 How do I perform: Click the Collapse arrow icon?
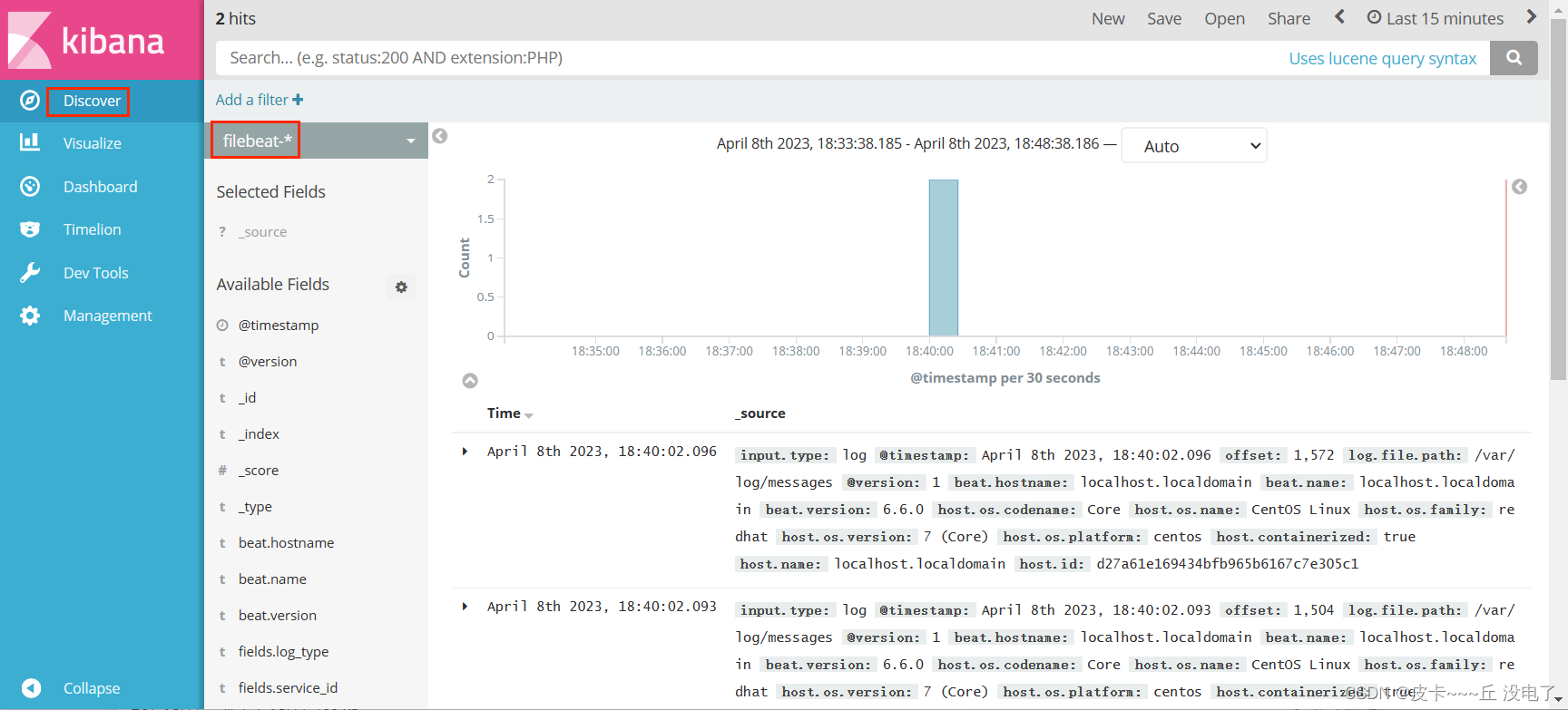click(31, 688)
